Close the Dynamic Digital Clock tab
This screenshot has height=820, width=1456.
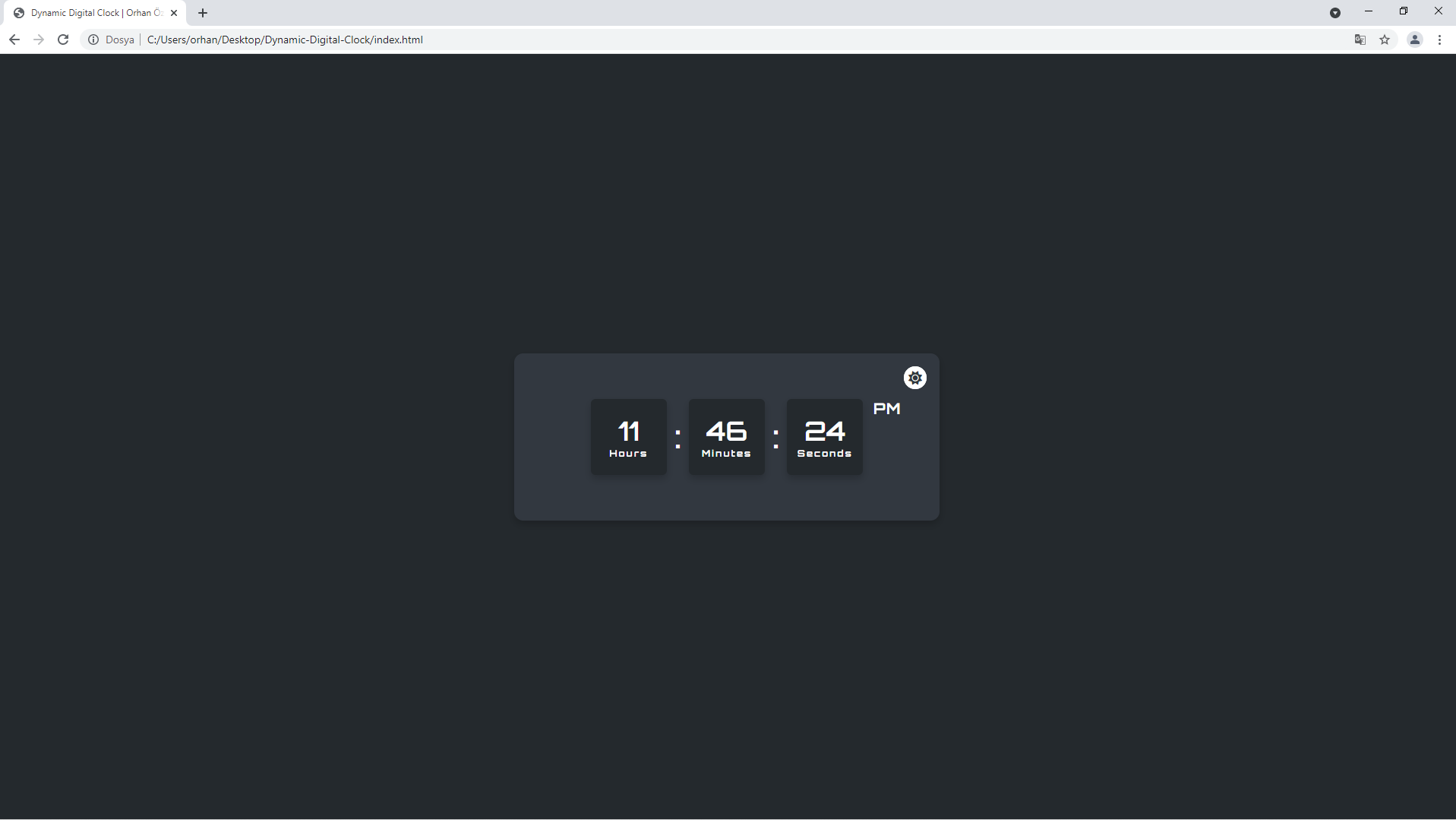point(174,12)
